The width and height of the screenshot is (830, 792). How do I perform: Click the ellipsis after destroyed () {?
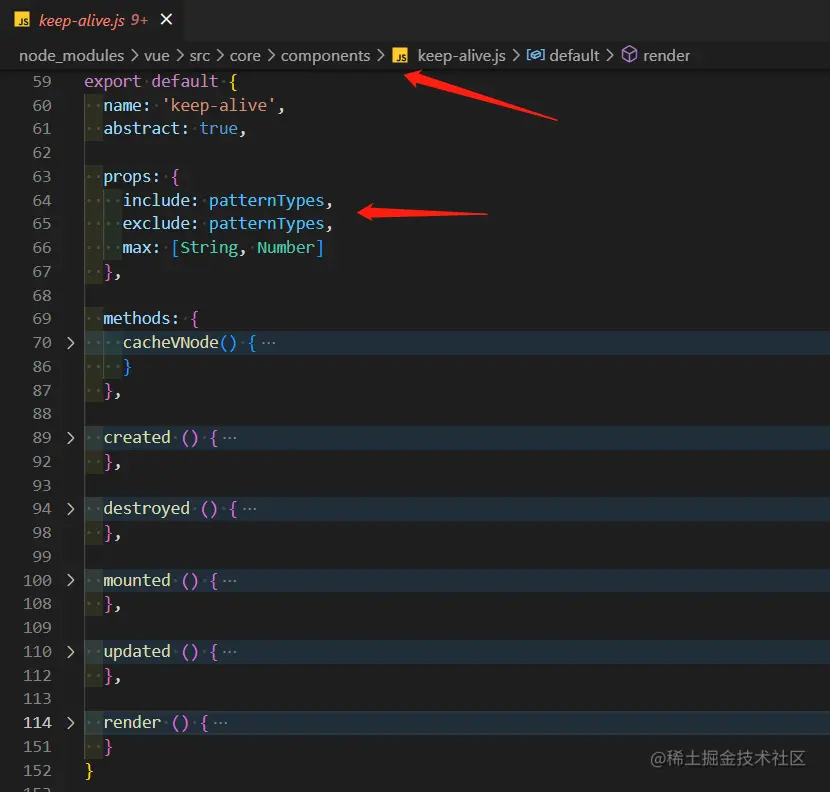point(249,509)
